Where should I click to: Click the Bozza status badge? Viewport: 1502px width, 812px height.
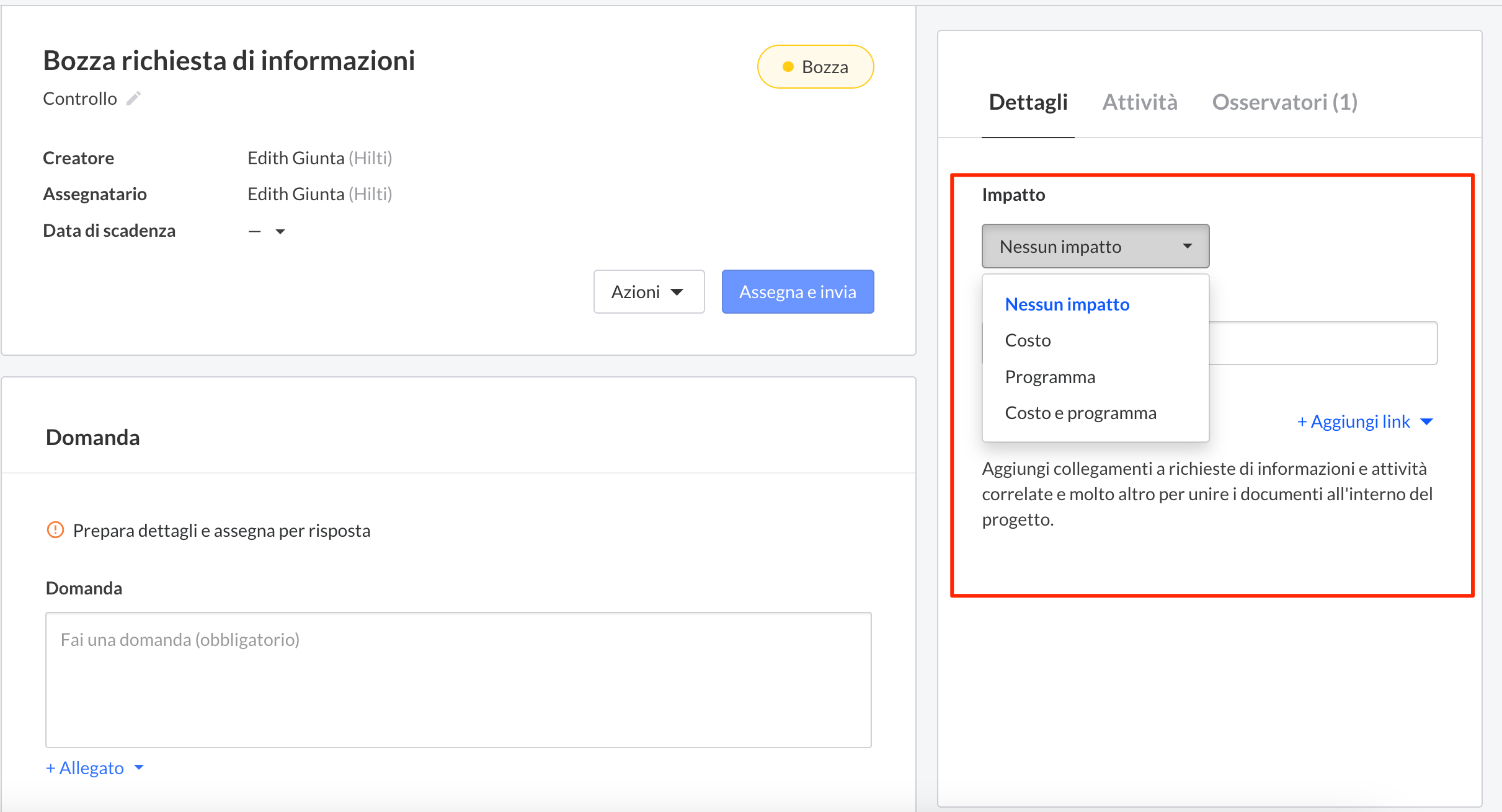coord(815,67)
